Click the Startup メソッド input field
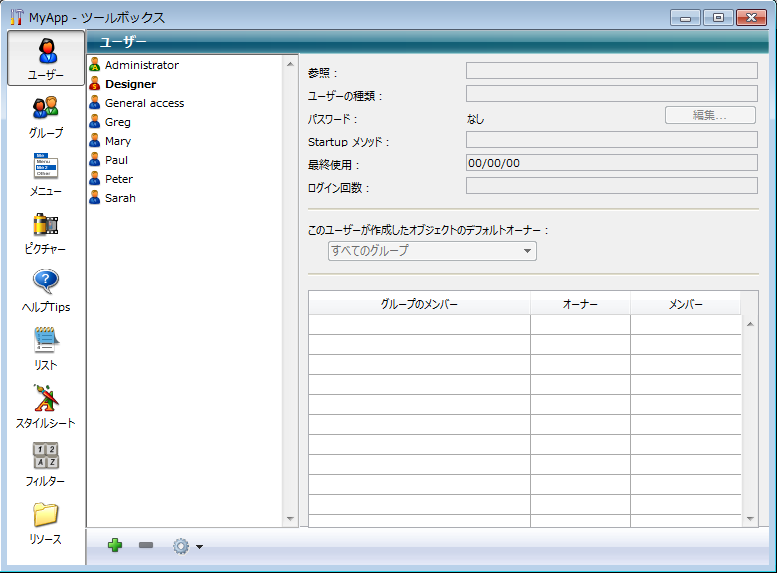 point(611,140)
